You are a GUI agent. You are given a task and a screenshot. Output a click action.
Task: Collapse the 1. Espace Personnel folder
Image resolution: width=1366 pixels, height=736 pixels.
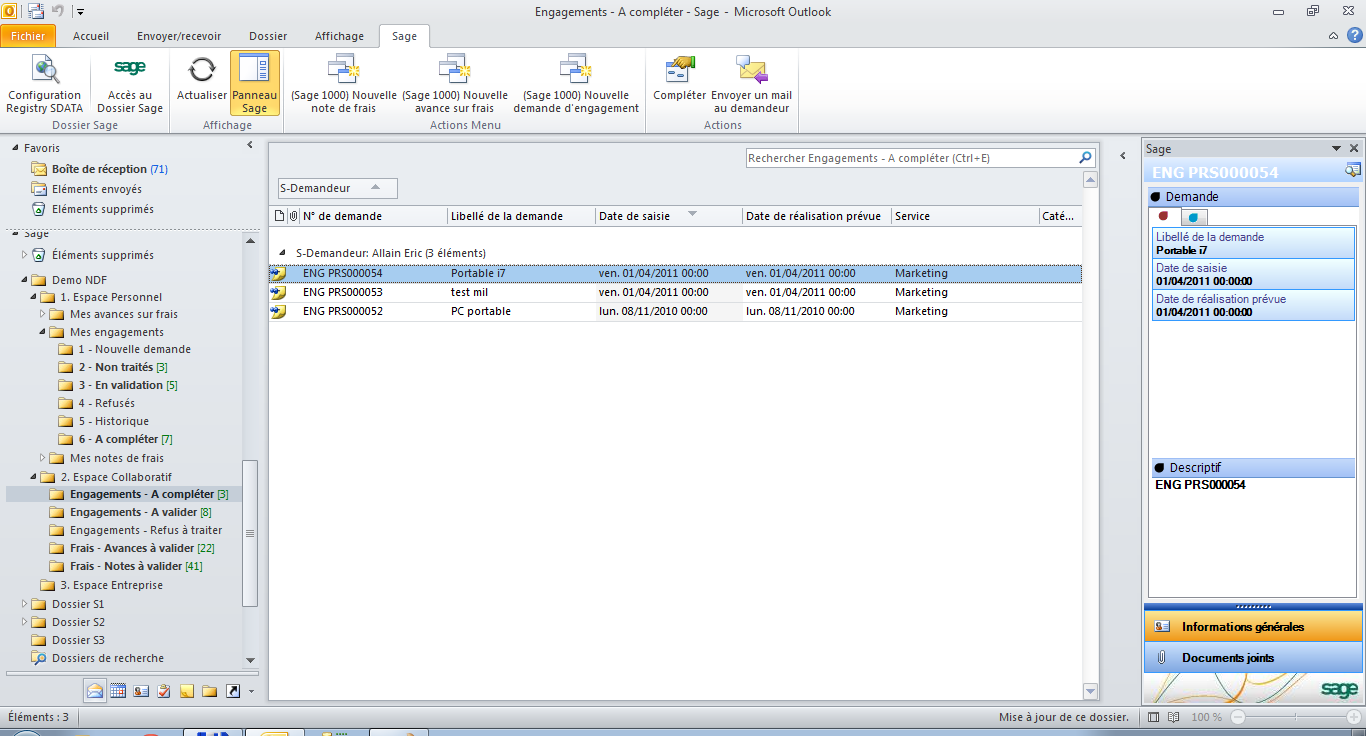[x=34, y=297]
